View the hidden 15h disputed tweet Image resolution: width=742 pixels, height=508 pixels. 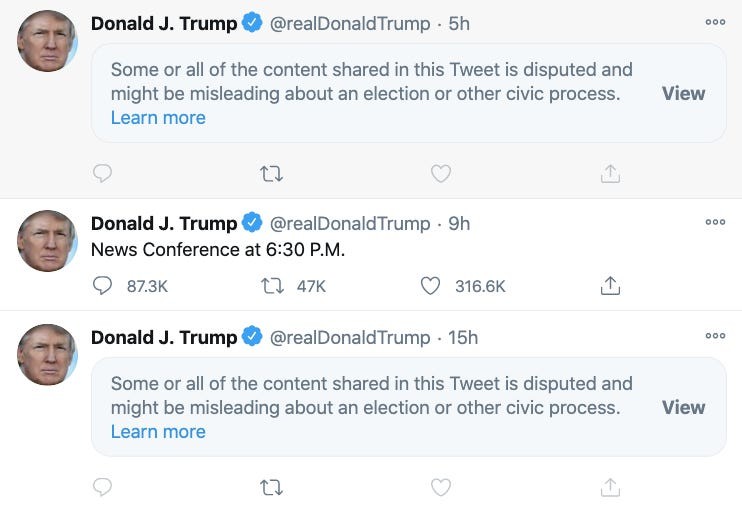coord(683,407)
